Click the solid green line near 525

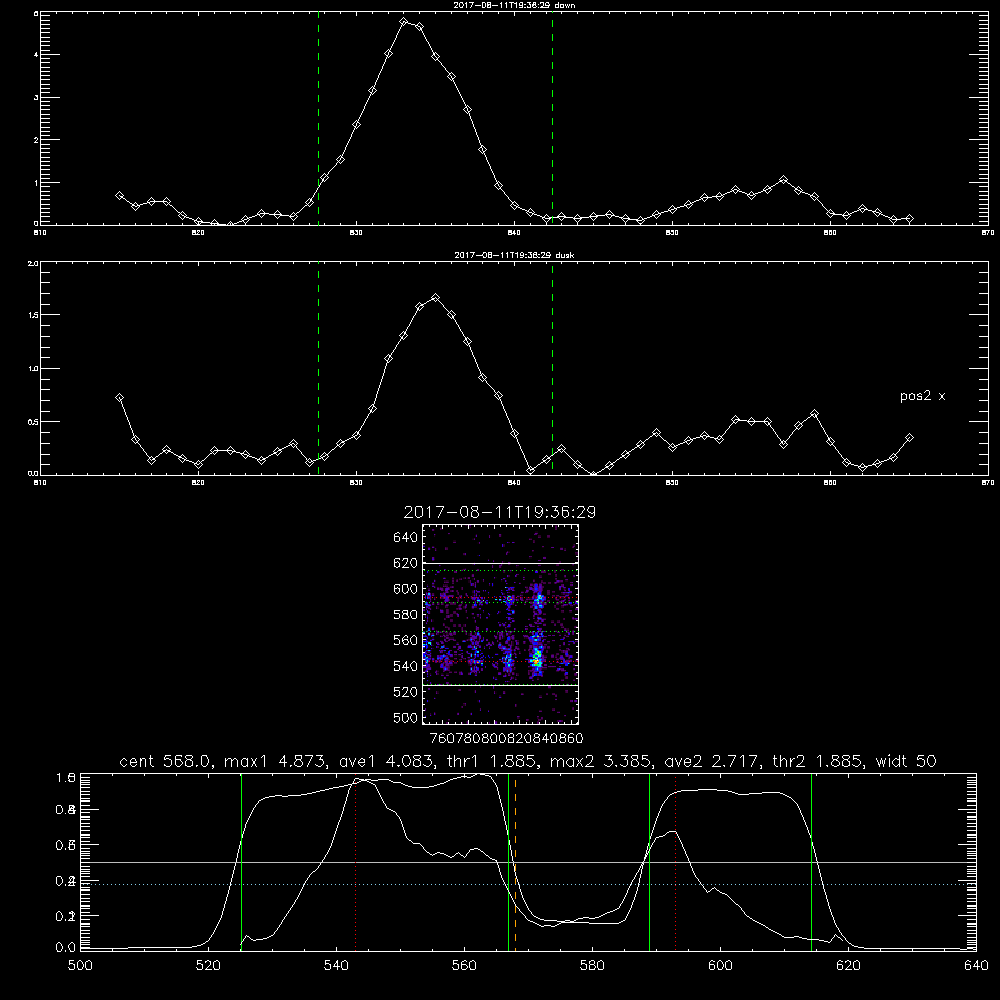click(x=241, y=862)
